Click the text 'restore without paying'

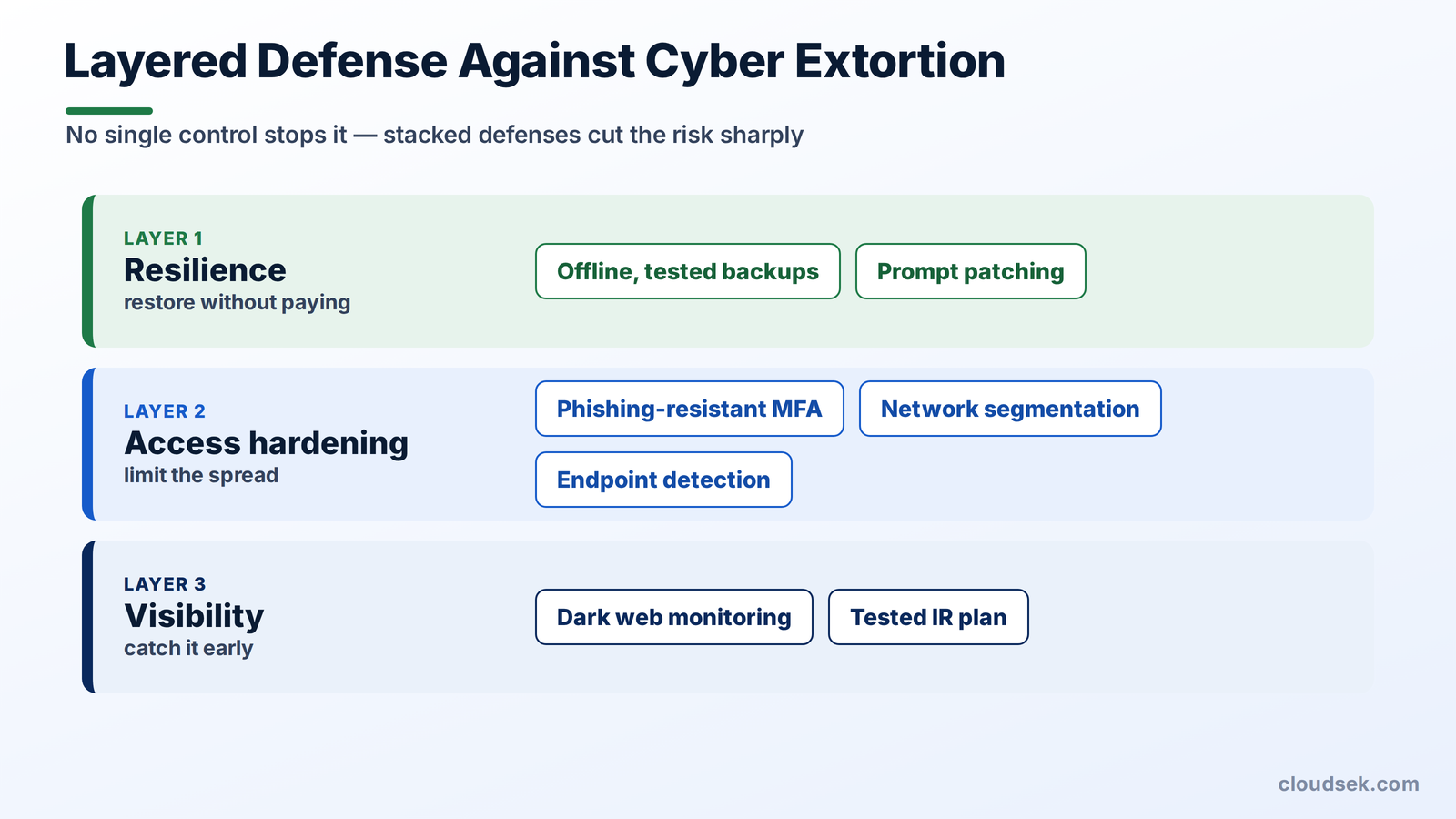[x=237, y=302]
